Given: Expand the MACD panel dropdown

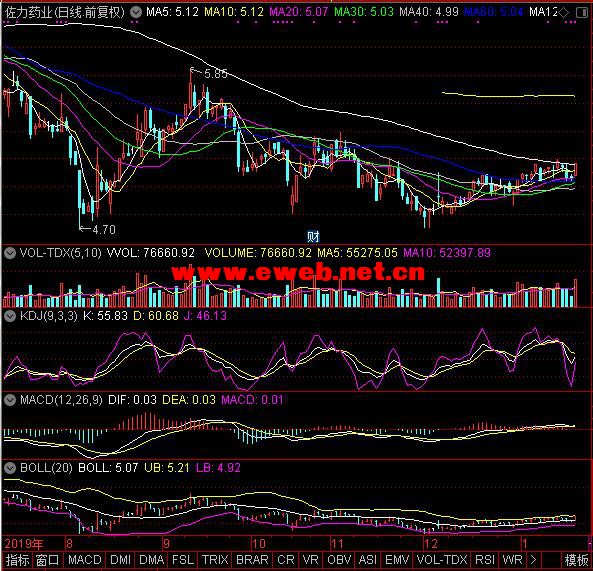Looking at the screenshot, I should [x=10, y=400].
